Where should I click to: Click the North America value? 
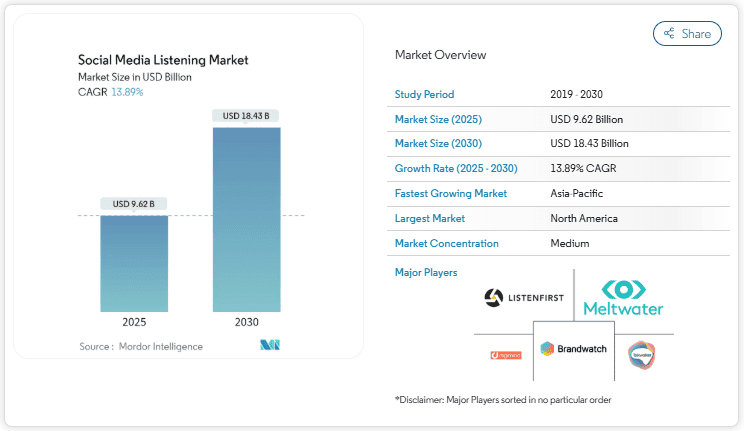584,218
